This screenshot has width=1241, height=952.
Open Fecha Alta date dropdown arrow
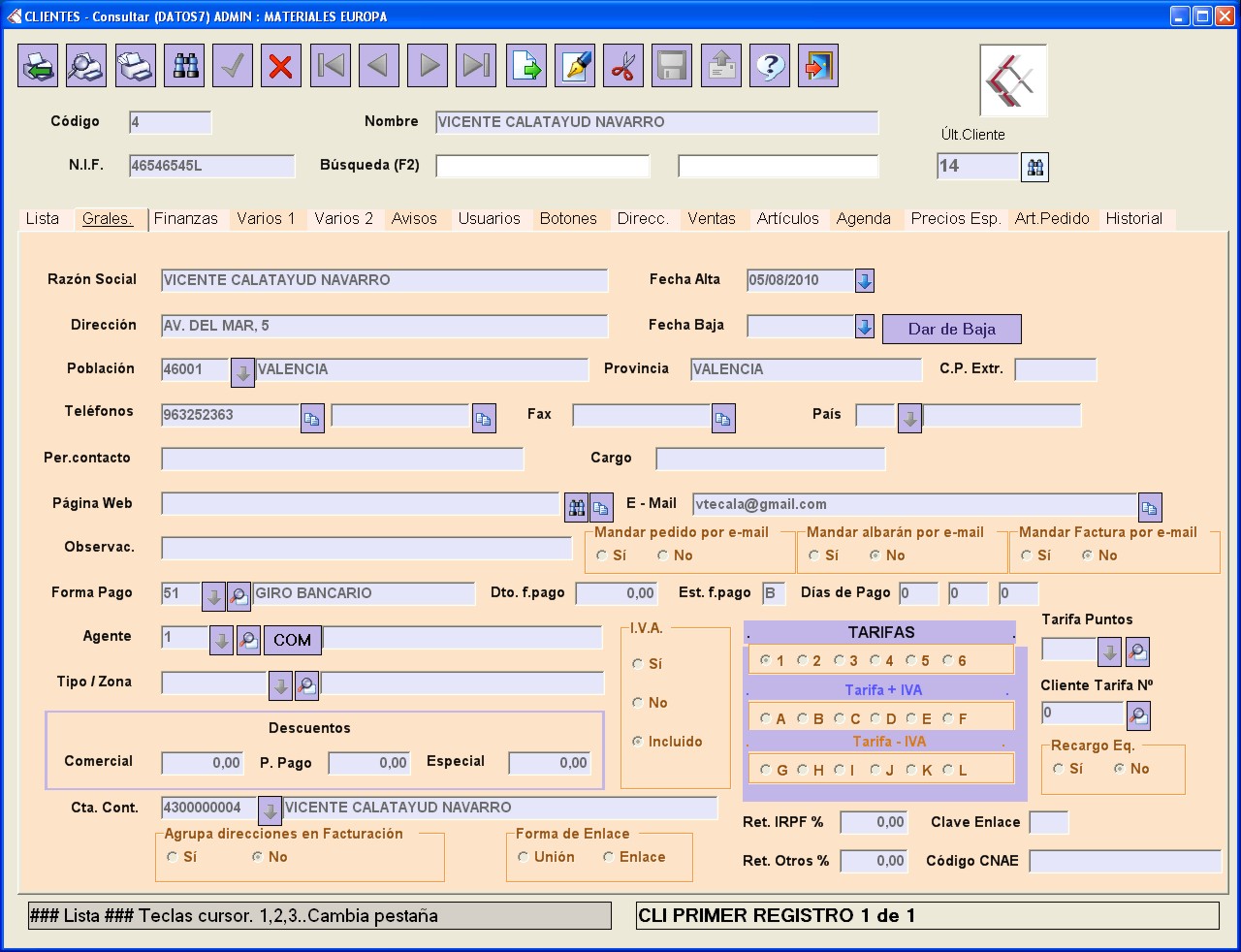coord(865,281)
